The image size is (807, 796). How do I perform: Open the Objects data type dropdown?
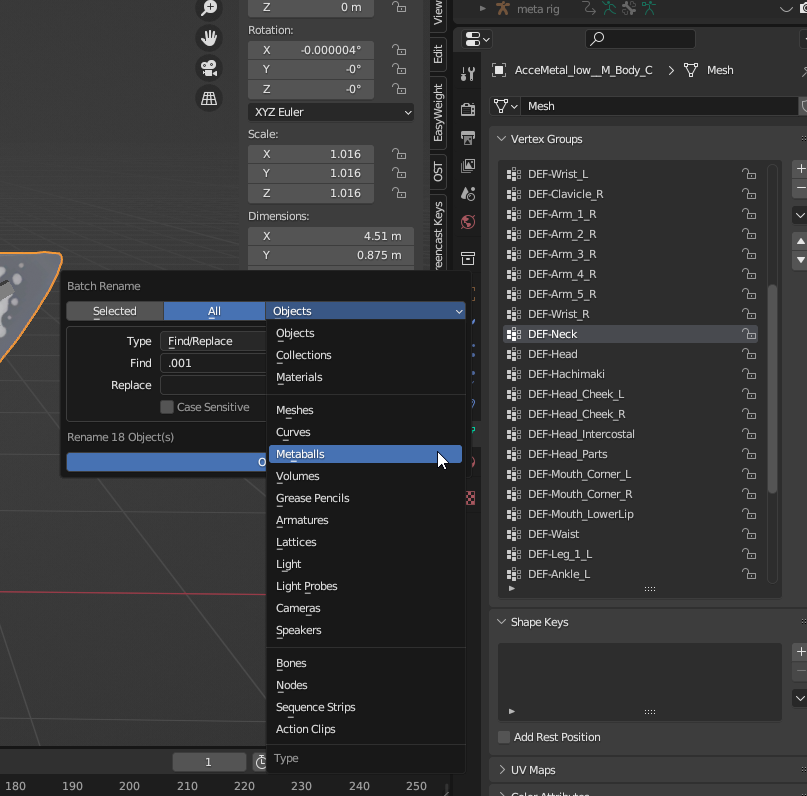365,311
